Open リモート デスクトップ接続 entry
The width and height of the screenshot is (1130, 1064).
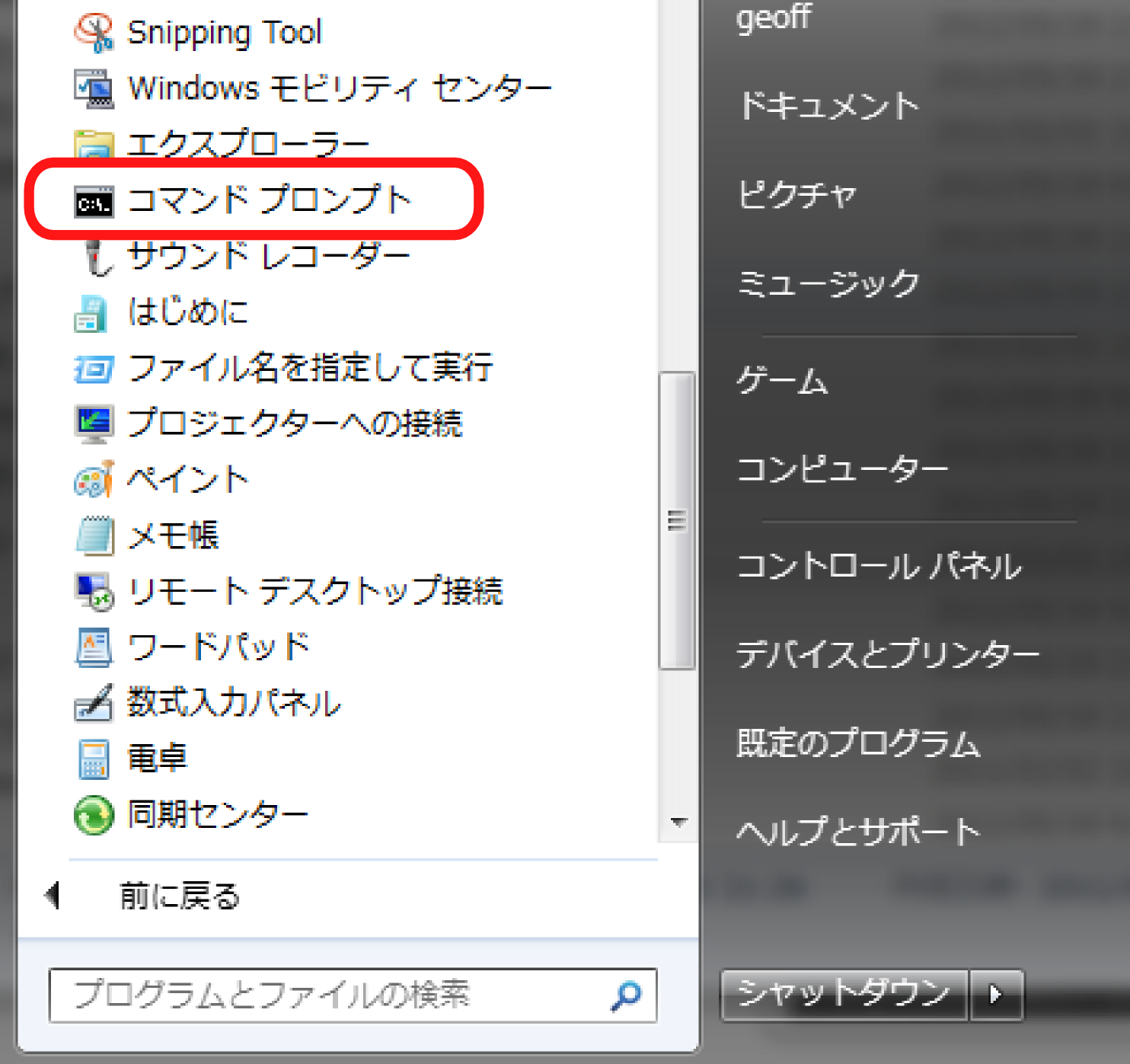click(x=314, y=592)
